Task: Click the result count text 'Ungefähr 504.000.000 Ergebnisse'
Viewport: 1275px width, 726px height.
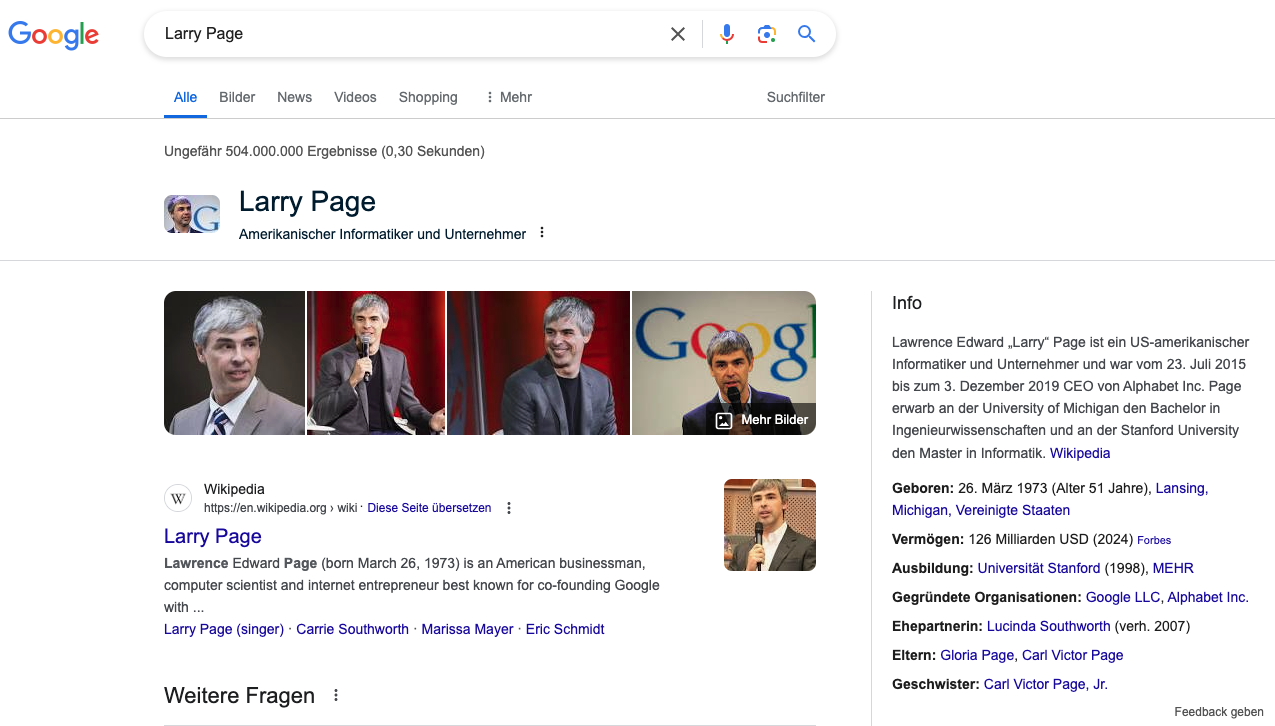Action: [270, 151]
